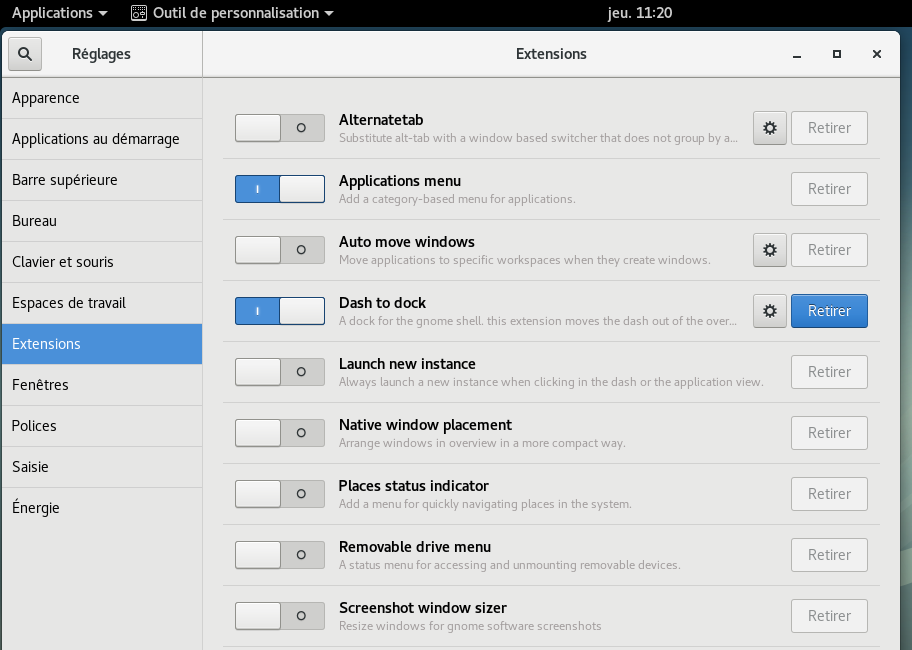Close the Extensions window
This screenshot has width=912, height=650.
pyautogui.click(x=877, y=54)
